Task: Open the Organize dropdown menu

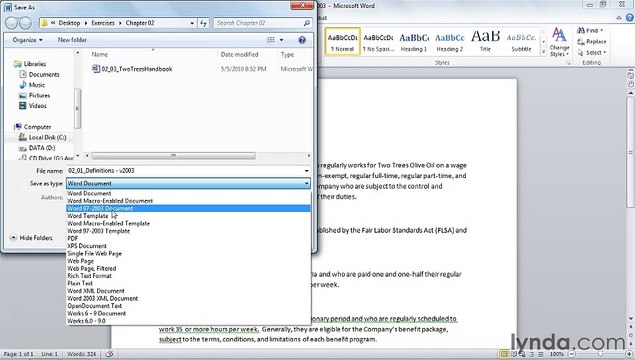Action: [27, 40]
